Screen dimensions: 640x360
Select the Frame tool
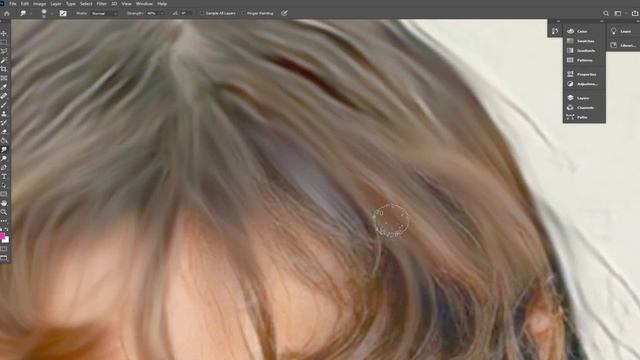click(4, 78)
